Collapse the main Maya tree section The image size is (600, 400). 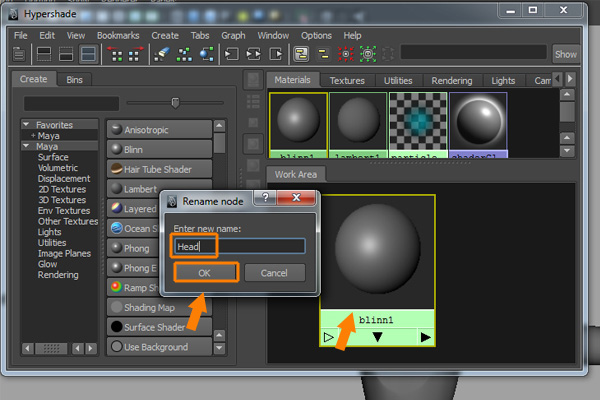point(26,146)
